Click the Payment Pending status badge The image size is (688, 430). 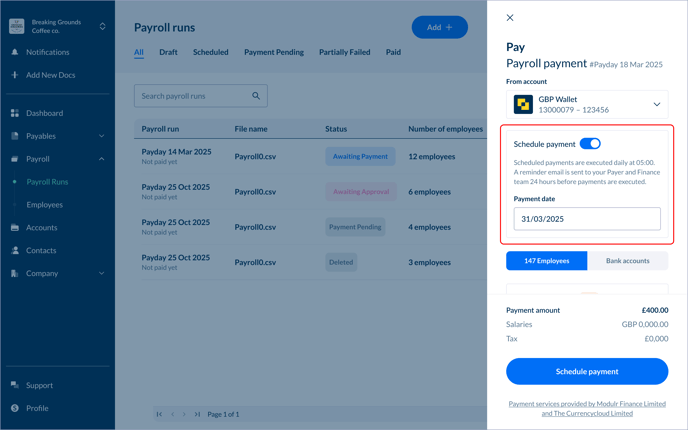[x=355, y=227]
